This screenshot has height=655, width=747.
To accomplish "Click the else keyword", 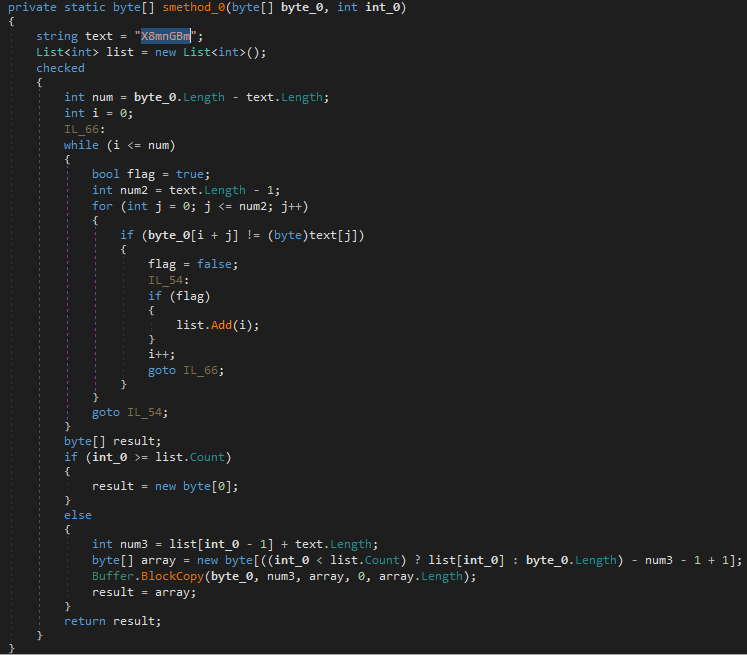I will coord(77,515).
